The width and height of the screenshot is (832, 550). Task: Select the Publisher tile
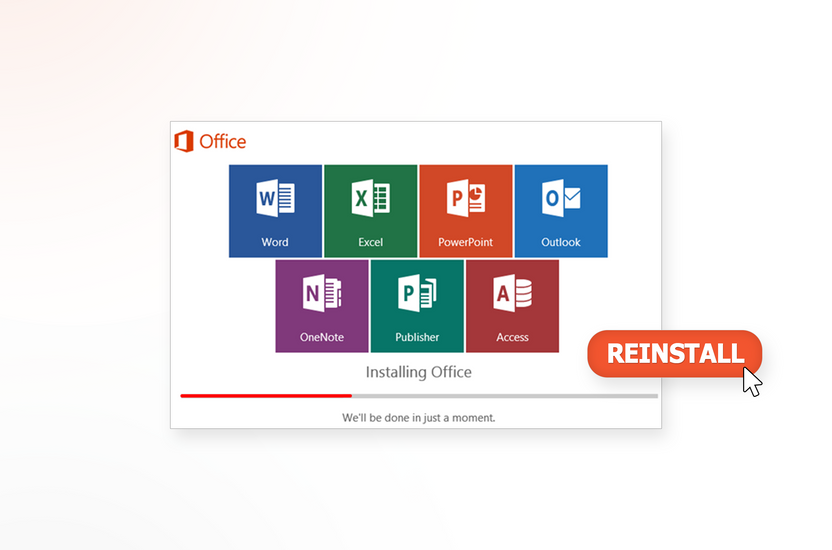click(x=417, y=306)
